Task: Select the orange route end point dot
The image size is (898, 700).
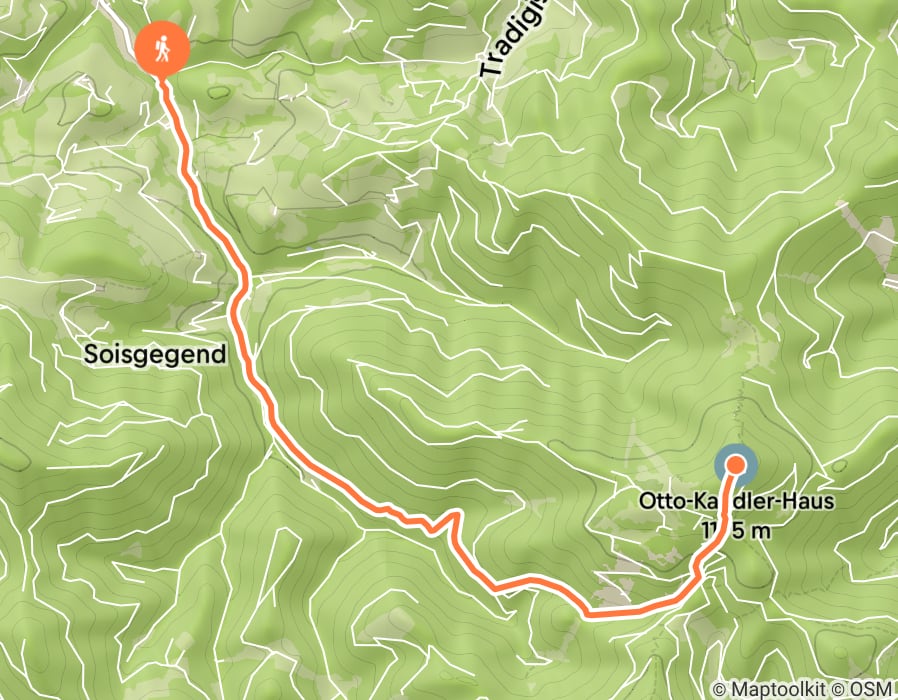Action: click(736, 465)
